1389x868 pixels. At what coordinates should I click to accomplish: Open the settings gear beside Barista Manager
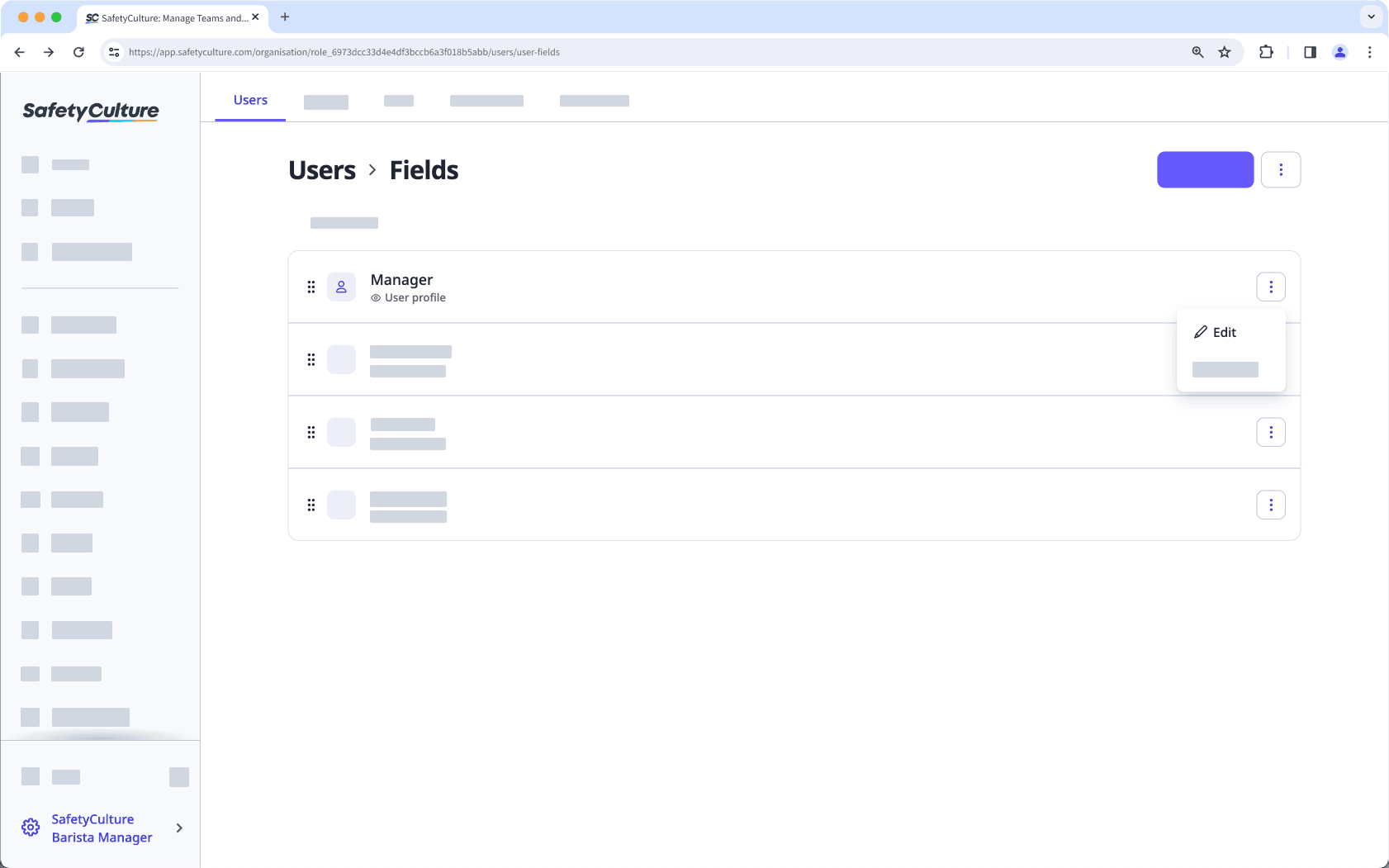31,827
